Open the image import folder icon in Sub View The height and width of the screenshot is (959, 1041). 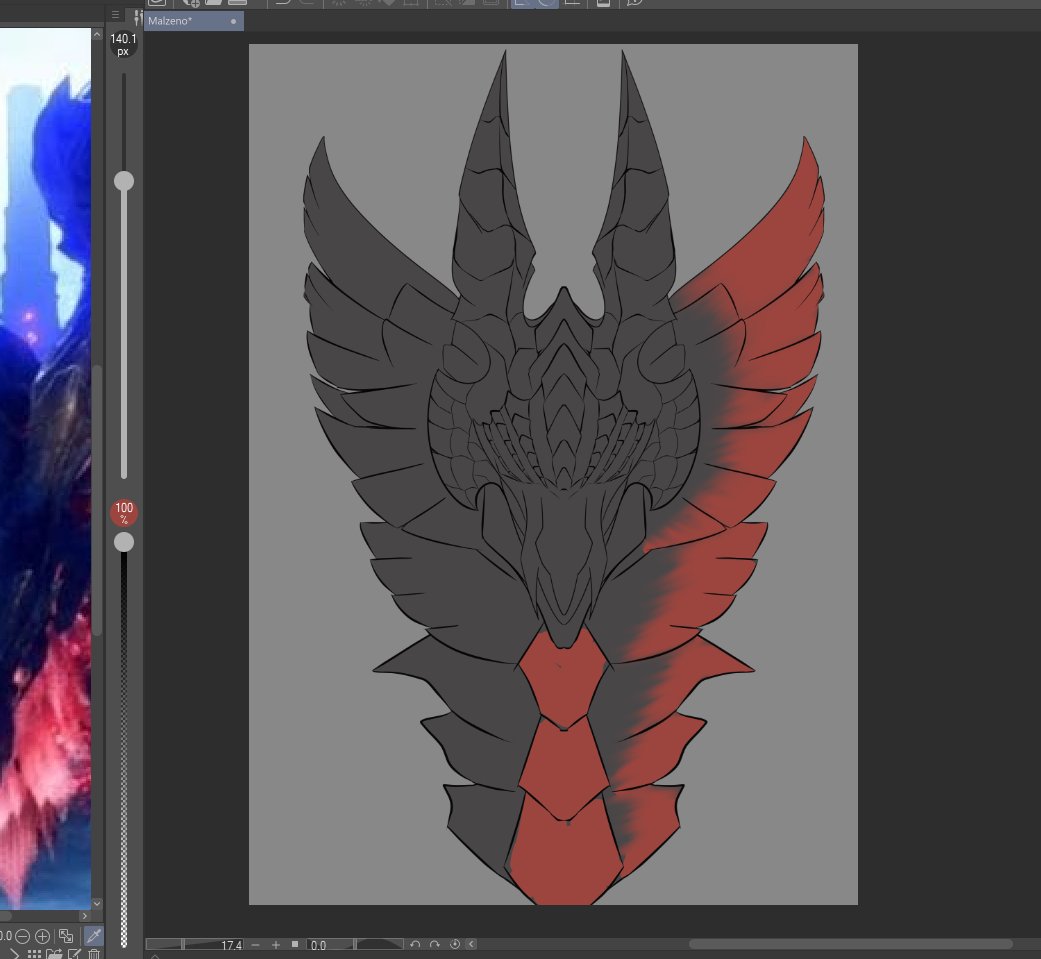pyautogui.click(x=54, y=954)
